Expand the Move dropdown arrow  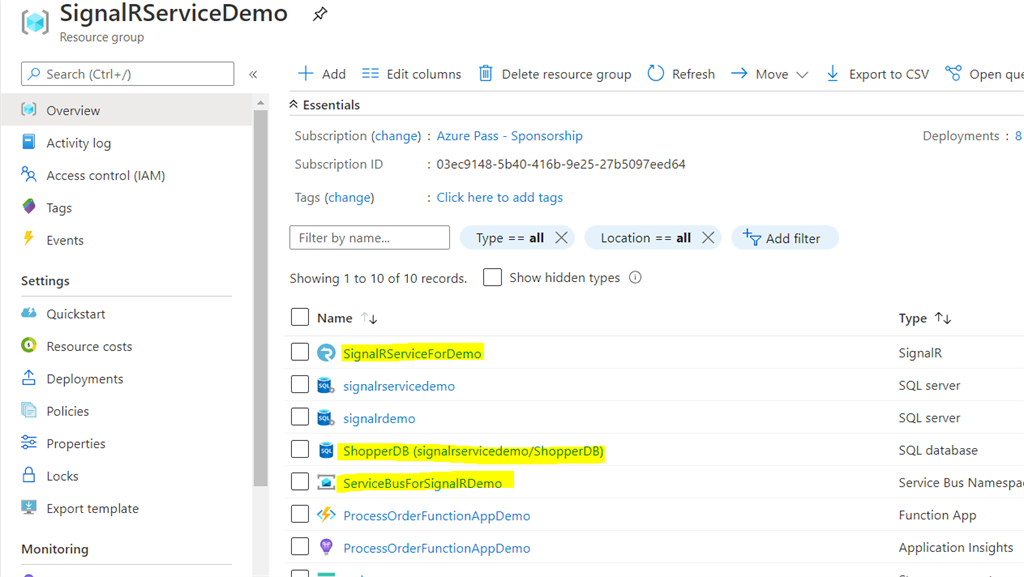click(x=802, y=74)
